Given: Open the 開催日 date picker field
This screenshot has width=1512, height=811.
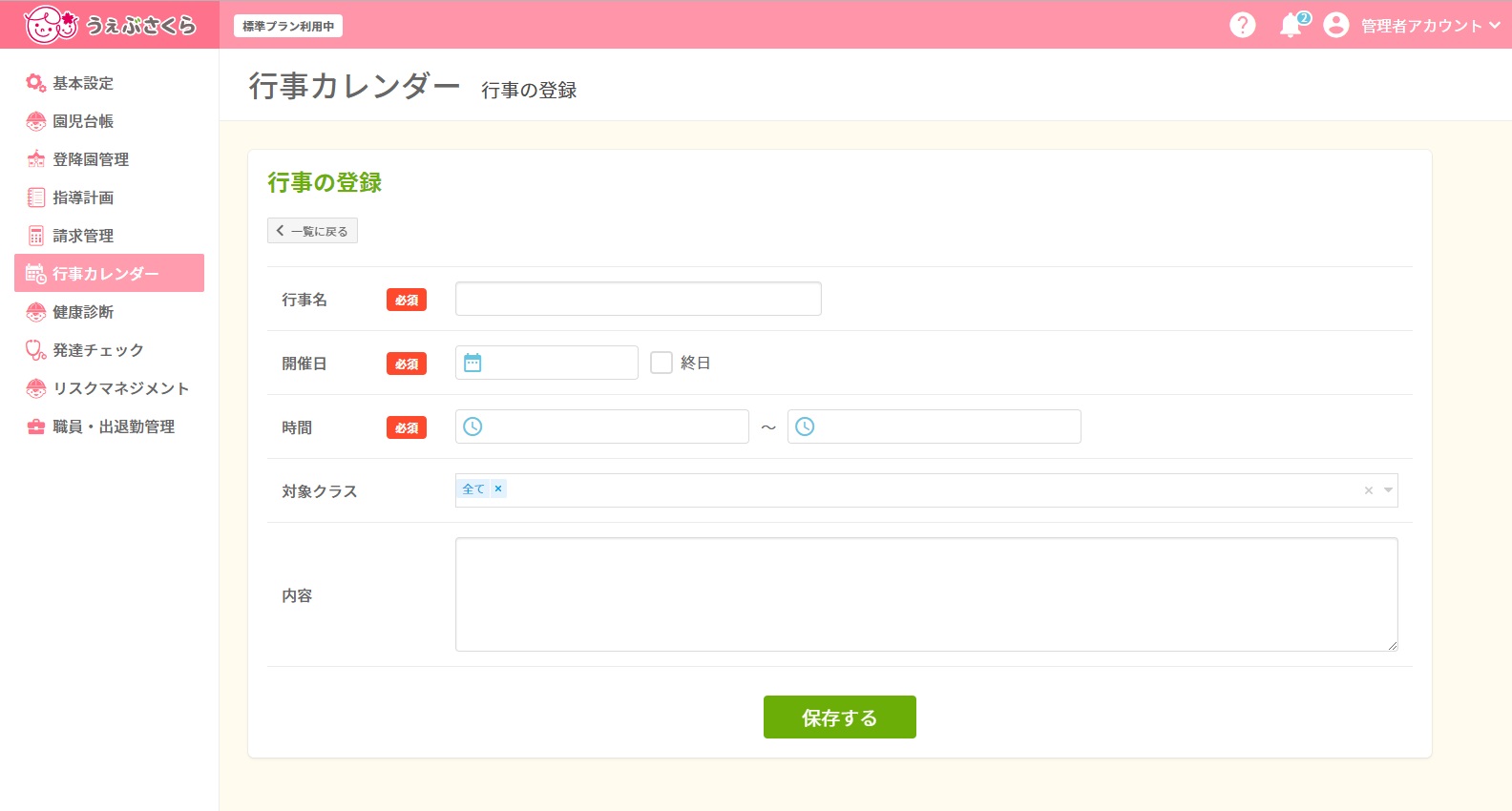Looking at the screenshot, I should point(547,363).
